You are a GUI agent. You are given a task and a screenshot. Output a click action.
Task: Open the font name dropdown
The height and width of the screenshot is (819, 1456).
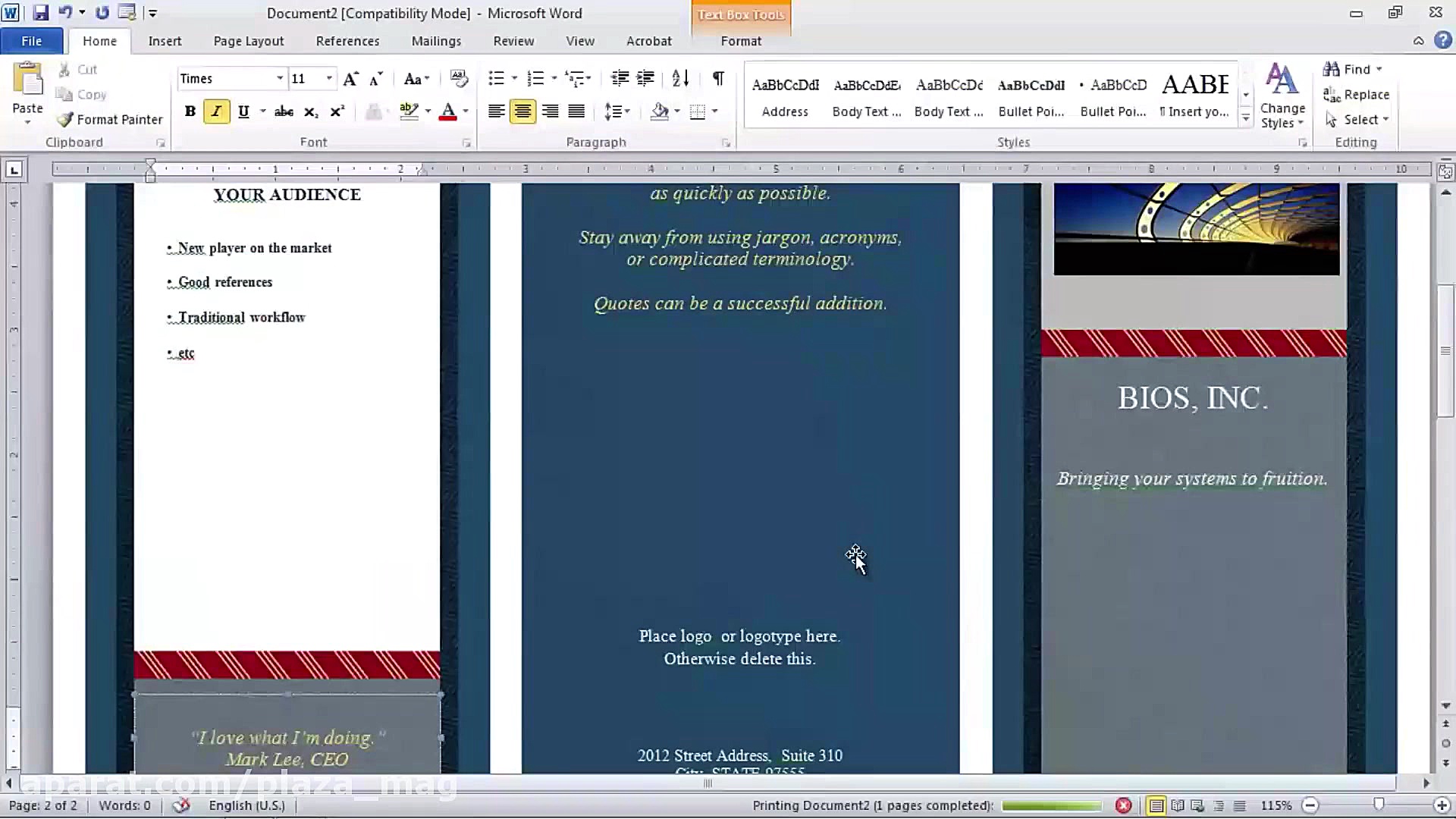point(280,79)
